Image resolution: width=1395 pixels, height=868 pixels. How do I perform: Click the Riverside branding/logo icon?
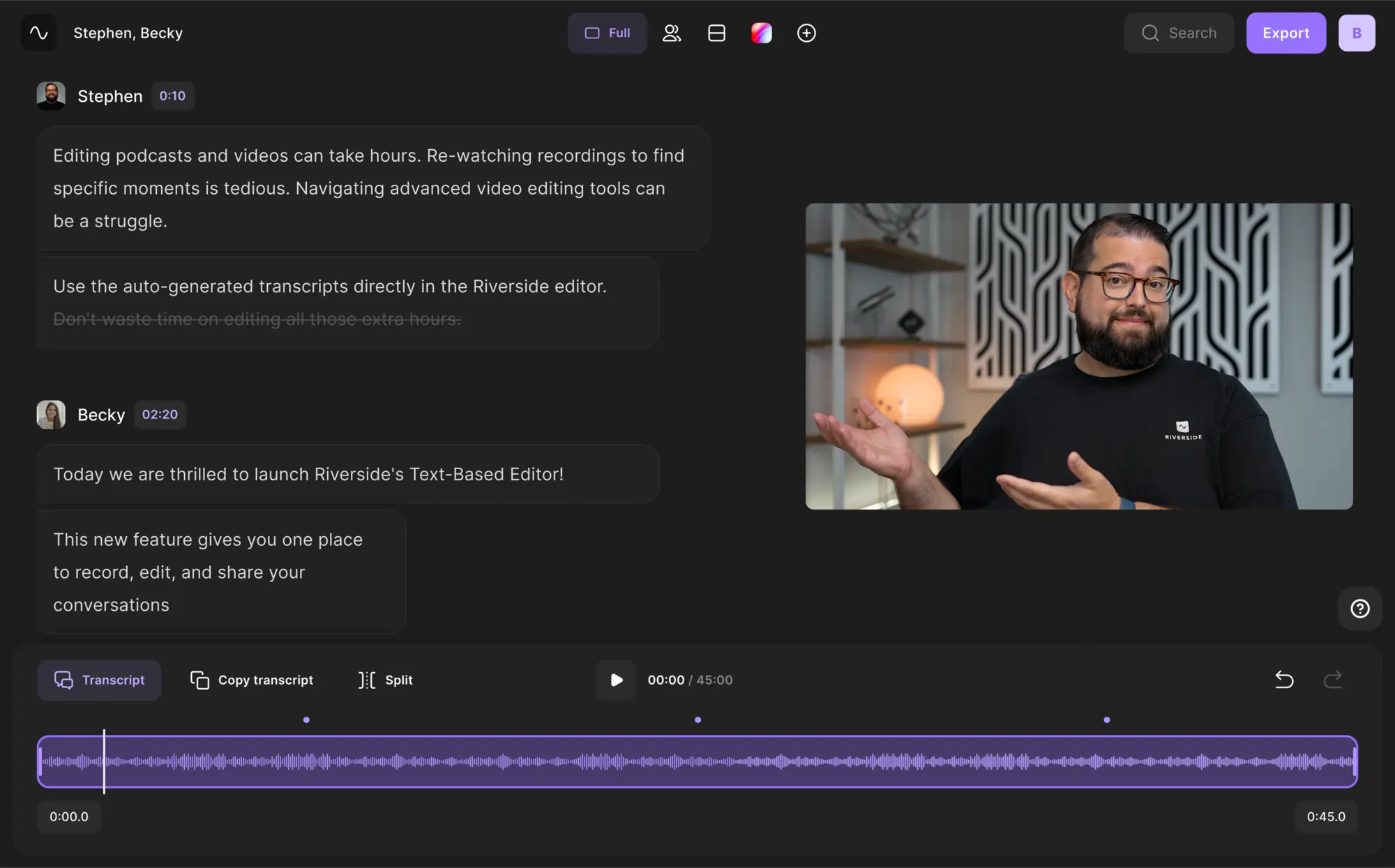38,32
